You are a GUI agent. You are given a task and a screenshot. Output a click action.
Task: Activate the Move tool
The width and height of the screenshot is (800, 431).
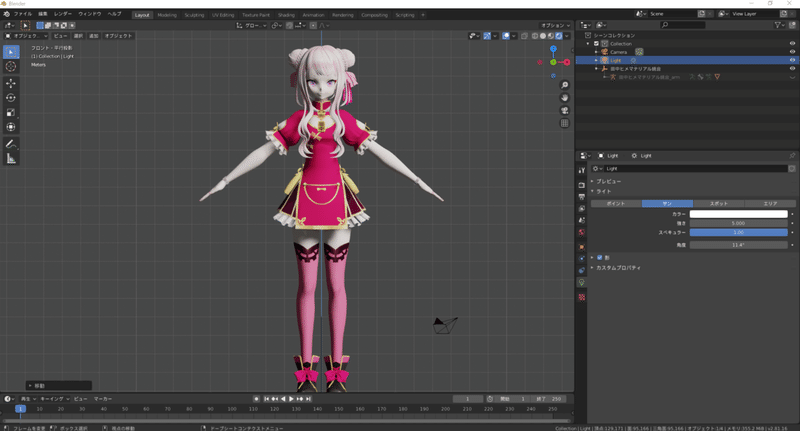tap(11, 83)
